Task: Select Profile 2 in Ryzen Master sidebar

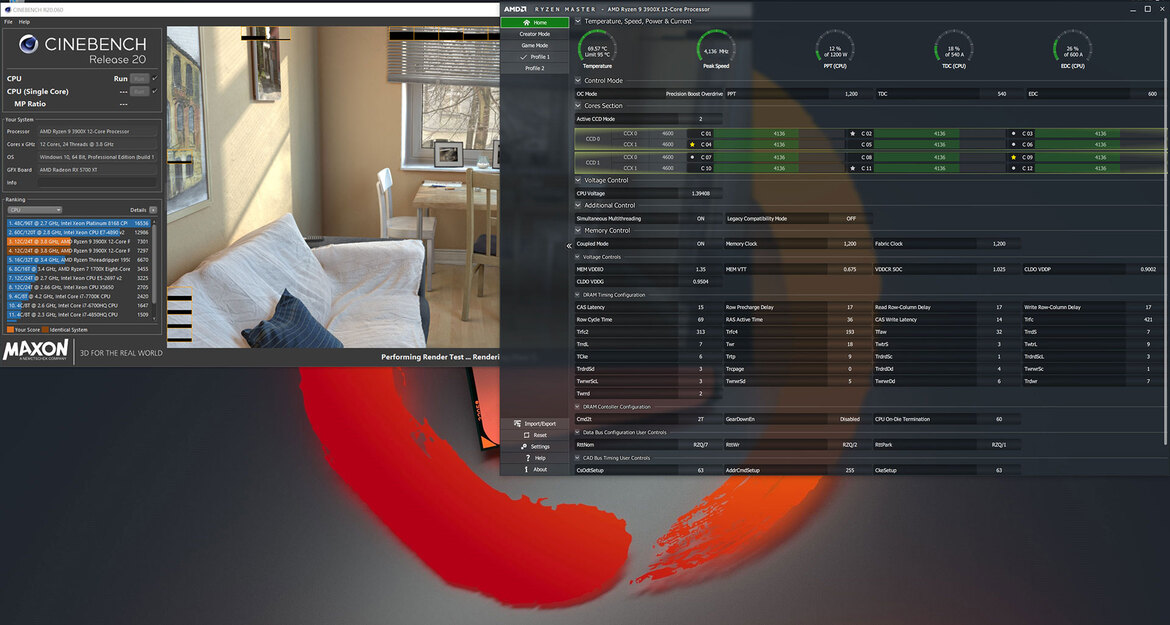Action: point(534,68)
